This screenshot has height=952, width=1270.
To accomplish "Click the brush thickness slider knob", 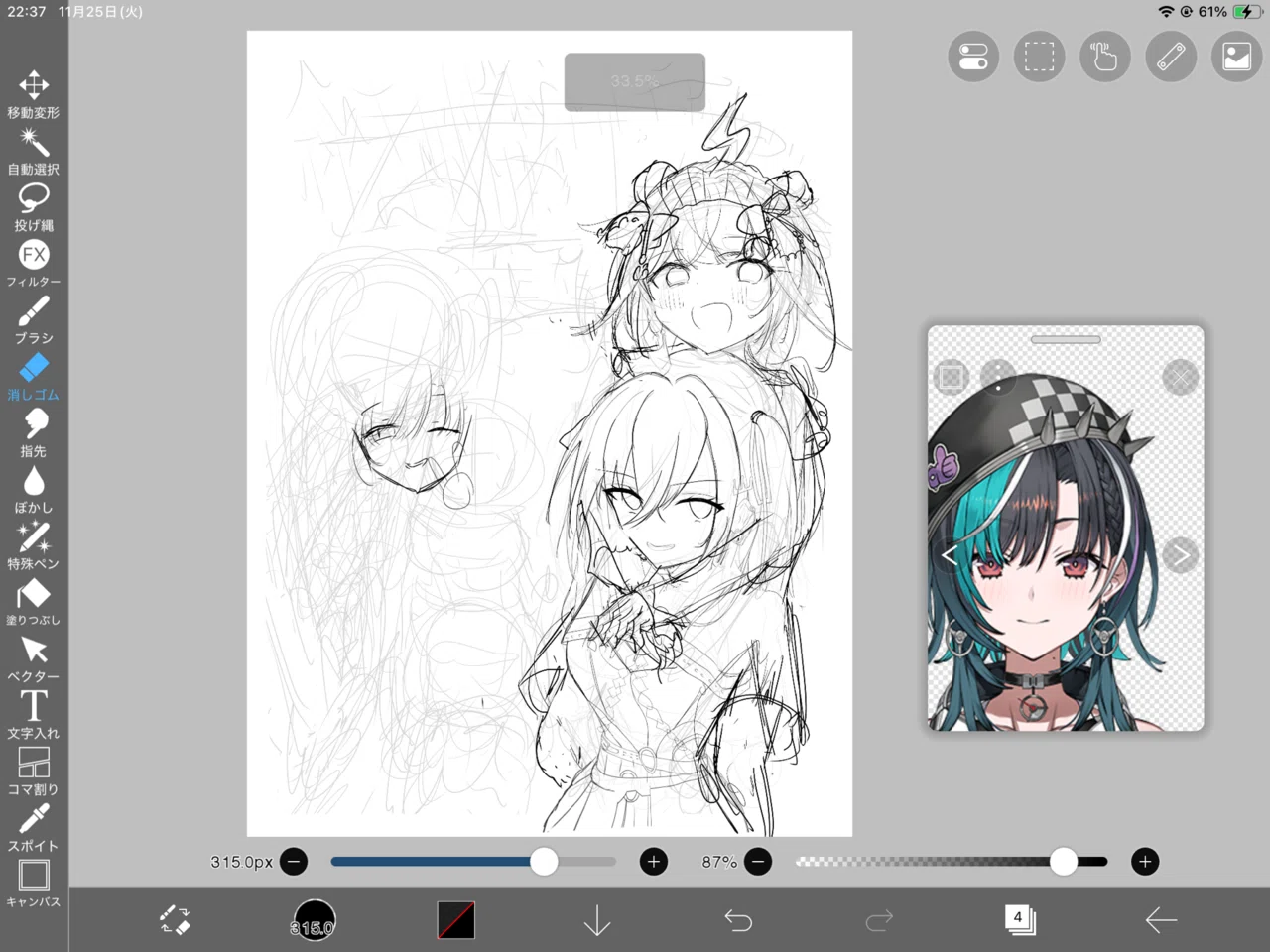I will tap(544, 862).
